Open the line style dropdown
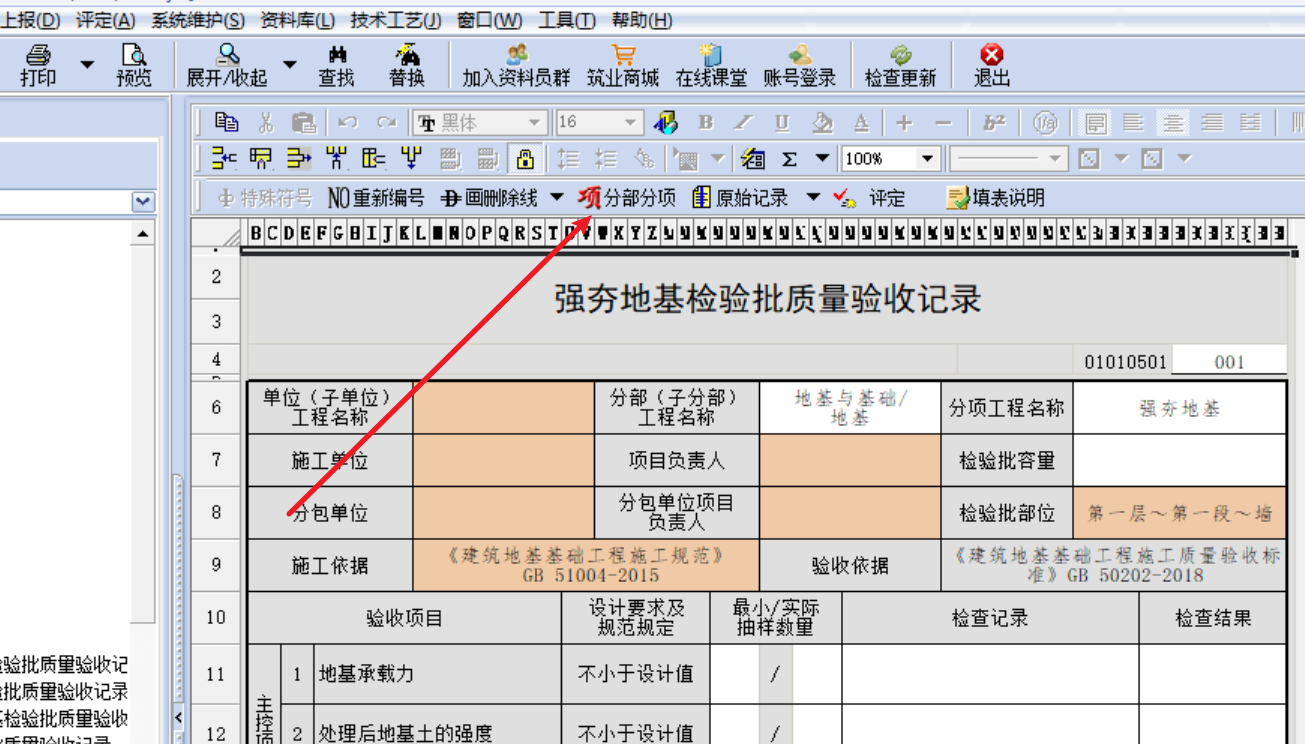This screenshot has width=1305, height=744. [x=1055, y=159]
